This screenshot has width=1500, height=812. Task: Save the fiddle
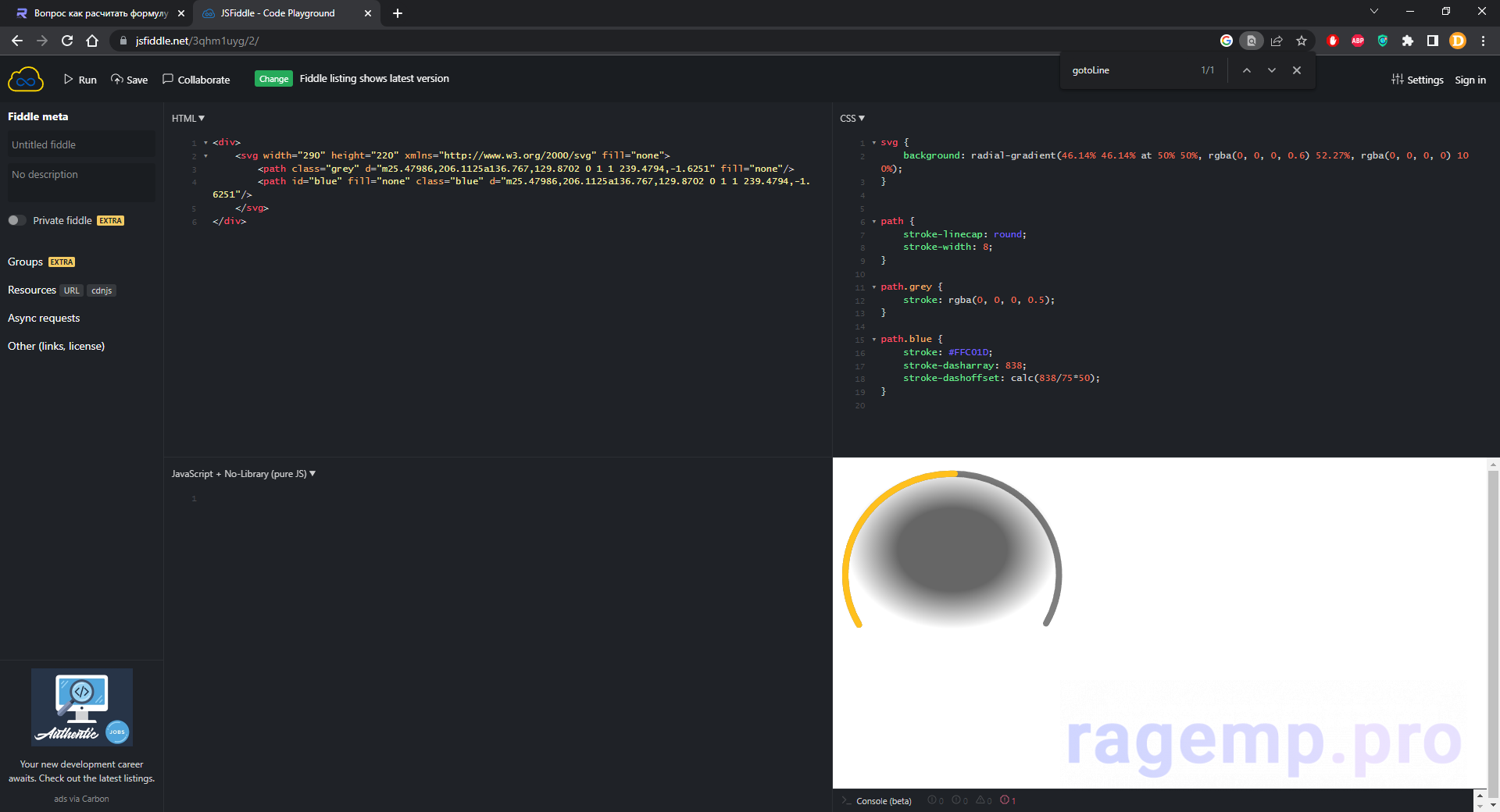129,80
